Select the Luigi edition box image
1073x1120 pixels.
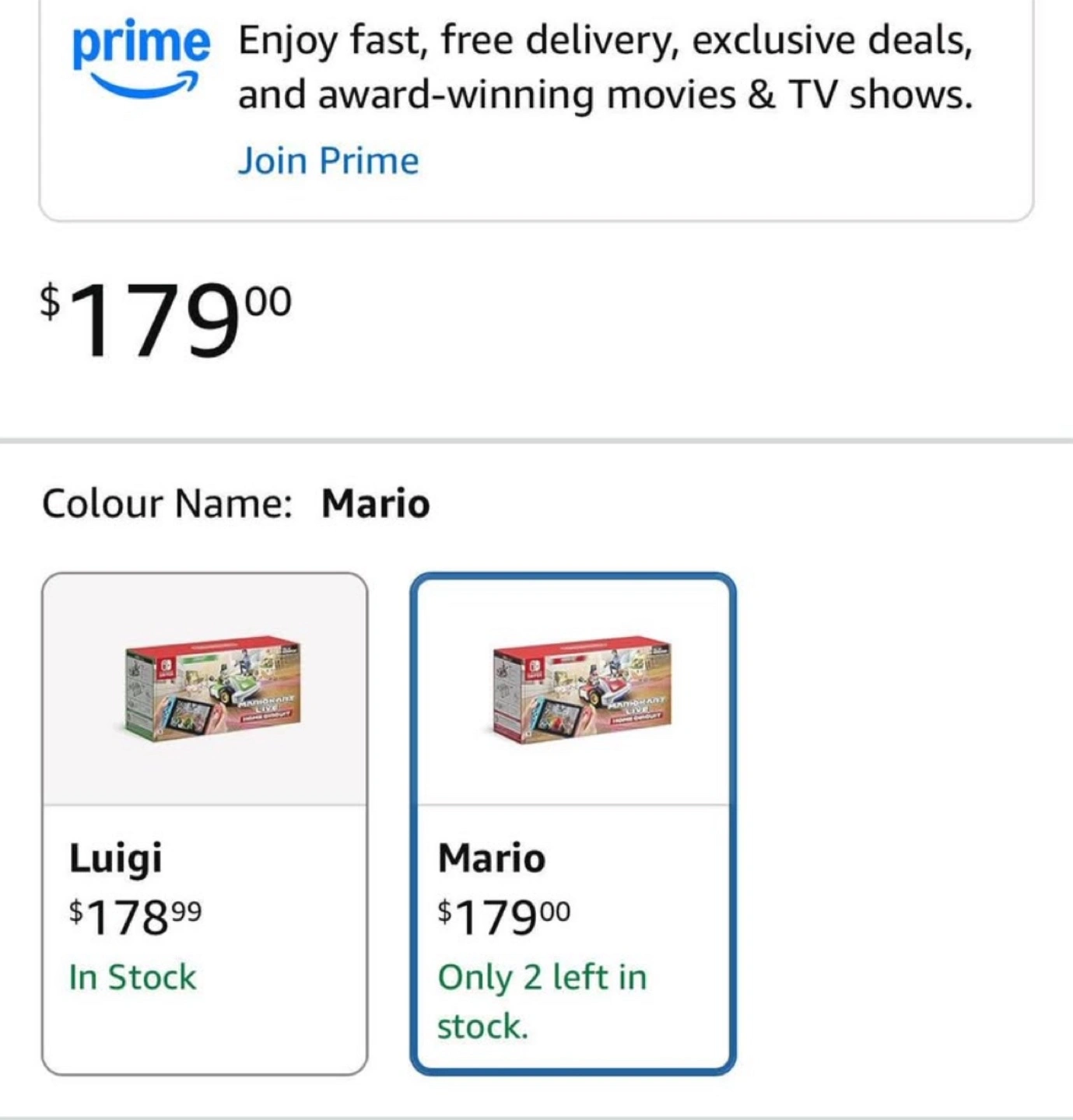tap(212, 688)
